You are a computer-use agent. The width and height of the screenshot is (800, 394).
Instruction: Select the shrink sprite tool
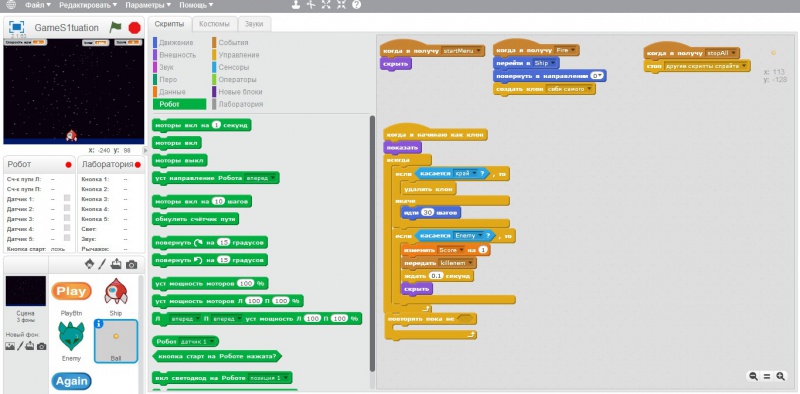tap(341, 5)
